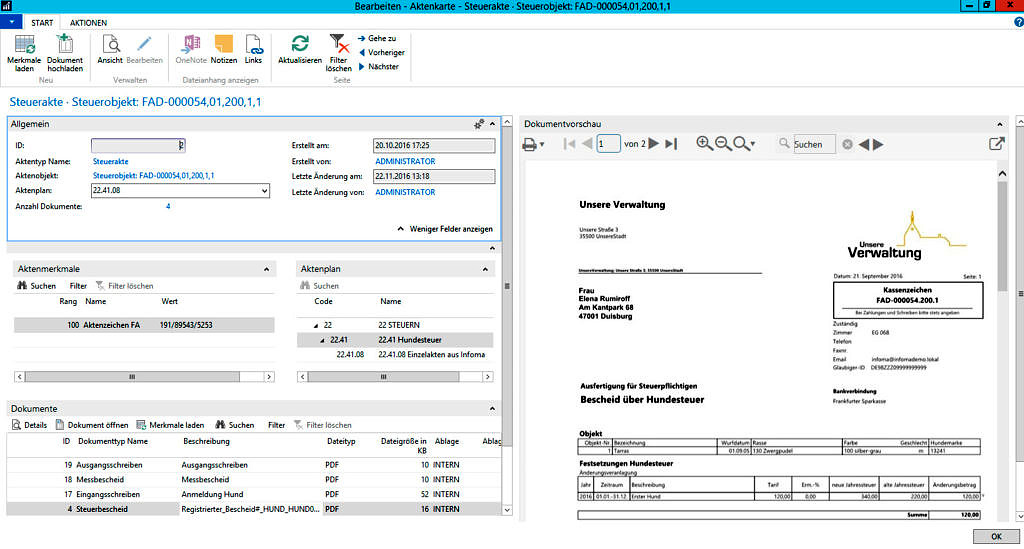Collapse the Aktenmerkmale section
The image size is (1024, 549).
click(267, 269)
